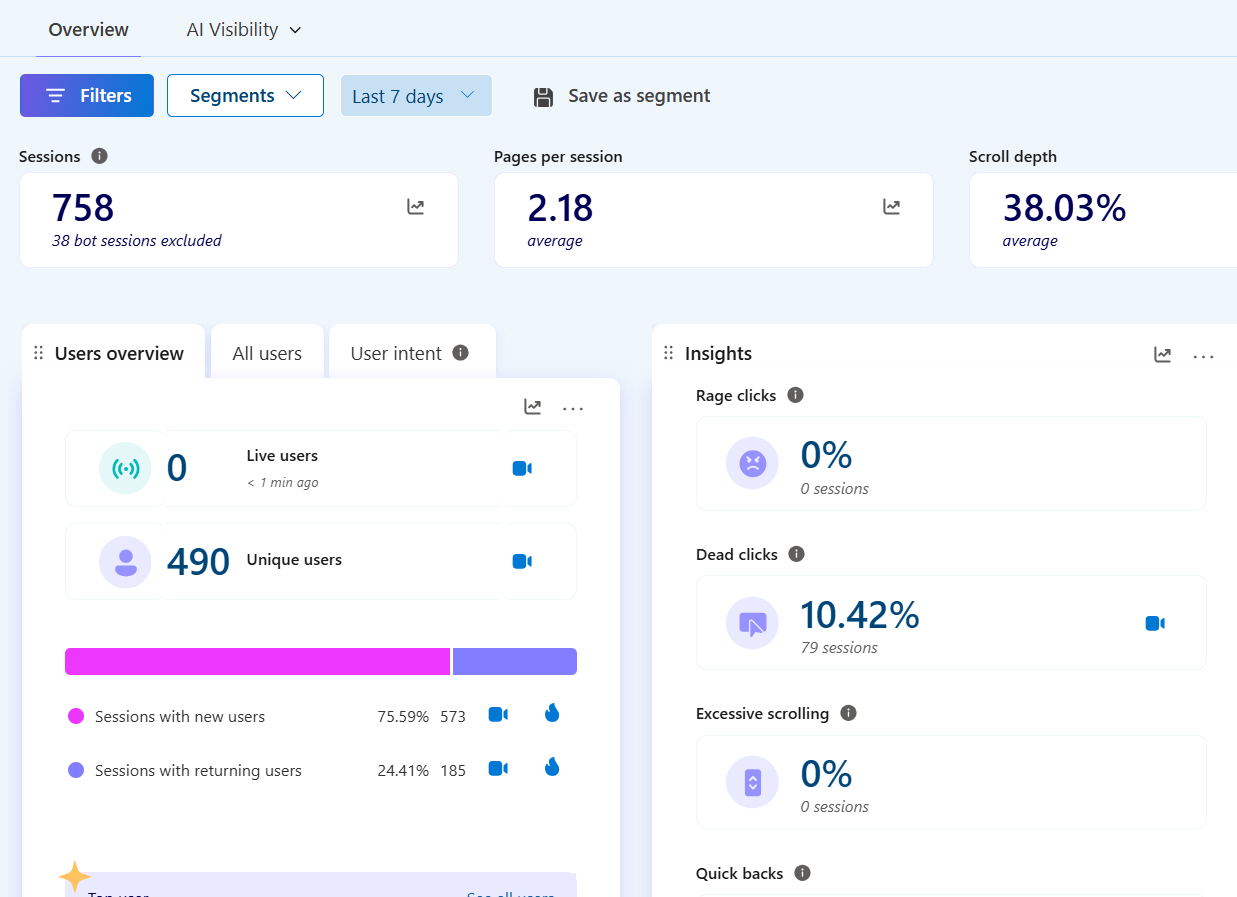Show info tooltip for Quick backs
Screen dimensions: 1237x897
tap(802, 873)
